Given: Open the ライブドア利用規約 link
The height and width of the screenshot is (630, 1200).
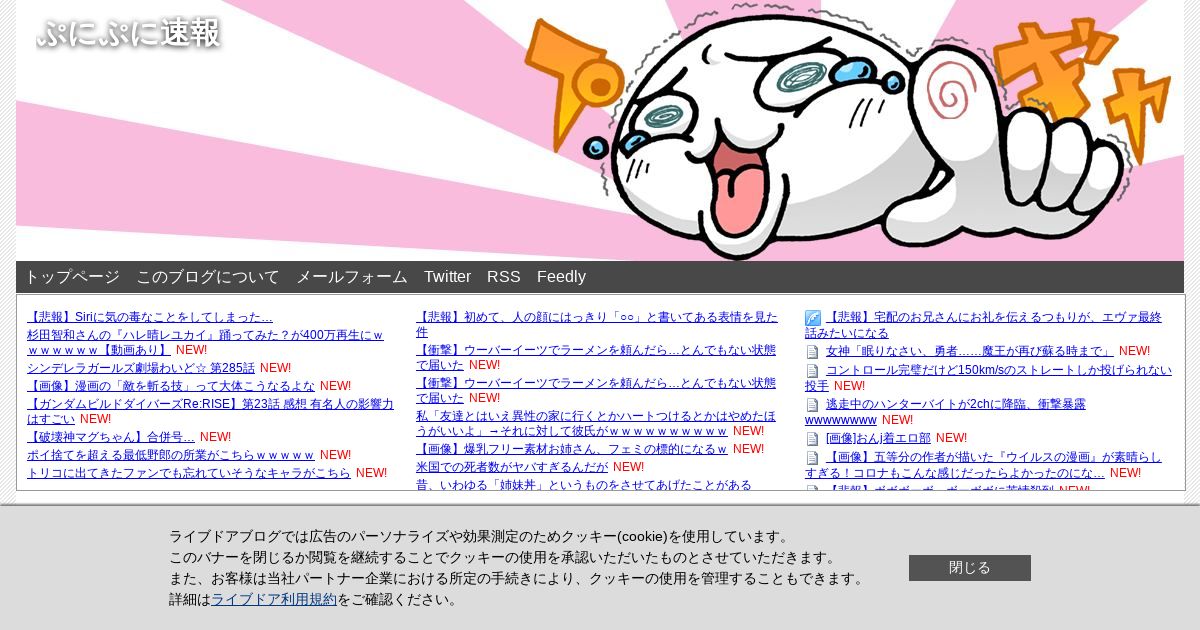Looking at the screenshot, I should coord(274,600).
